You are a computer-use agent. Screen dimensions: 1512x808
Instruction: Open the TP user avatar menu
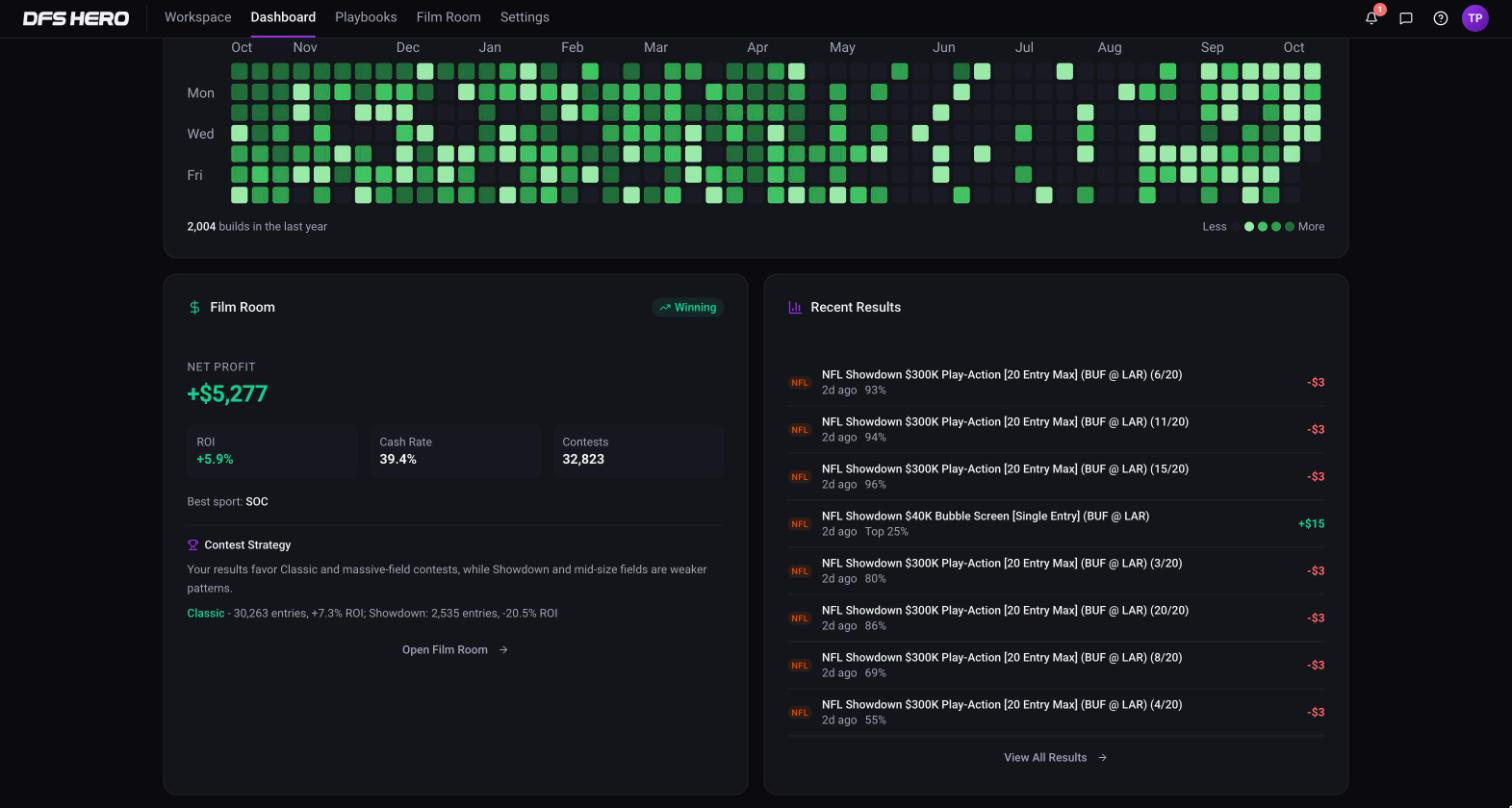[x=1475, y=18]
